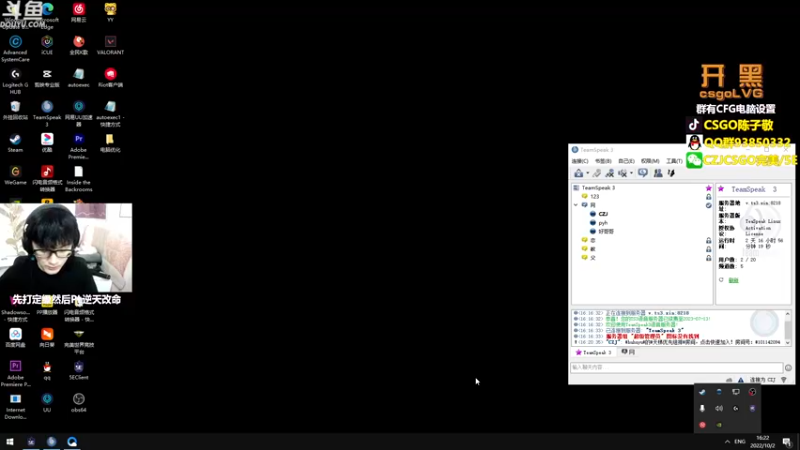
Task: Open the iCUE desktop shortcut
Action: (x=47, y=45)
